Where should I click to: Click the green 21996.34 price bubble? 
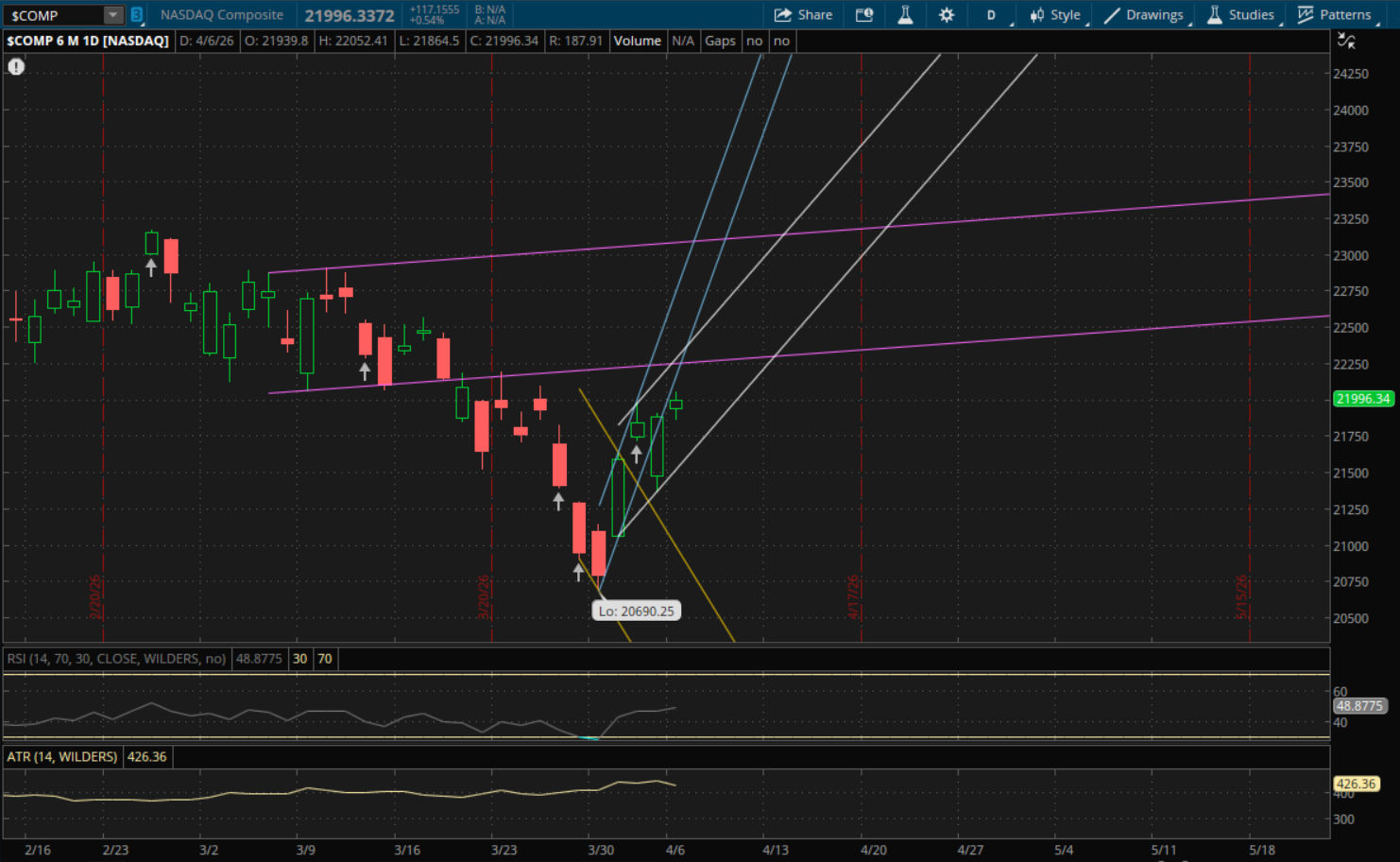[x=1362, y=399]
